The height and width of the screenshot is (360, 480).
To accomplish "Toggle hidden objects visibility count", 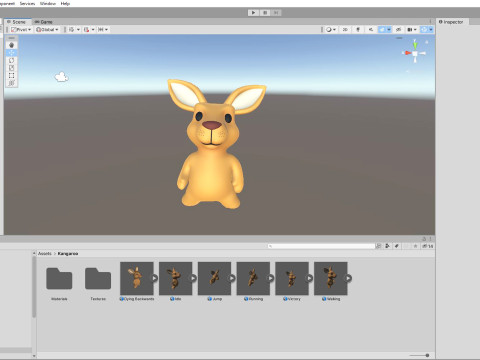I will pyautogui.click(x=398, y=30).
